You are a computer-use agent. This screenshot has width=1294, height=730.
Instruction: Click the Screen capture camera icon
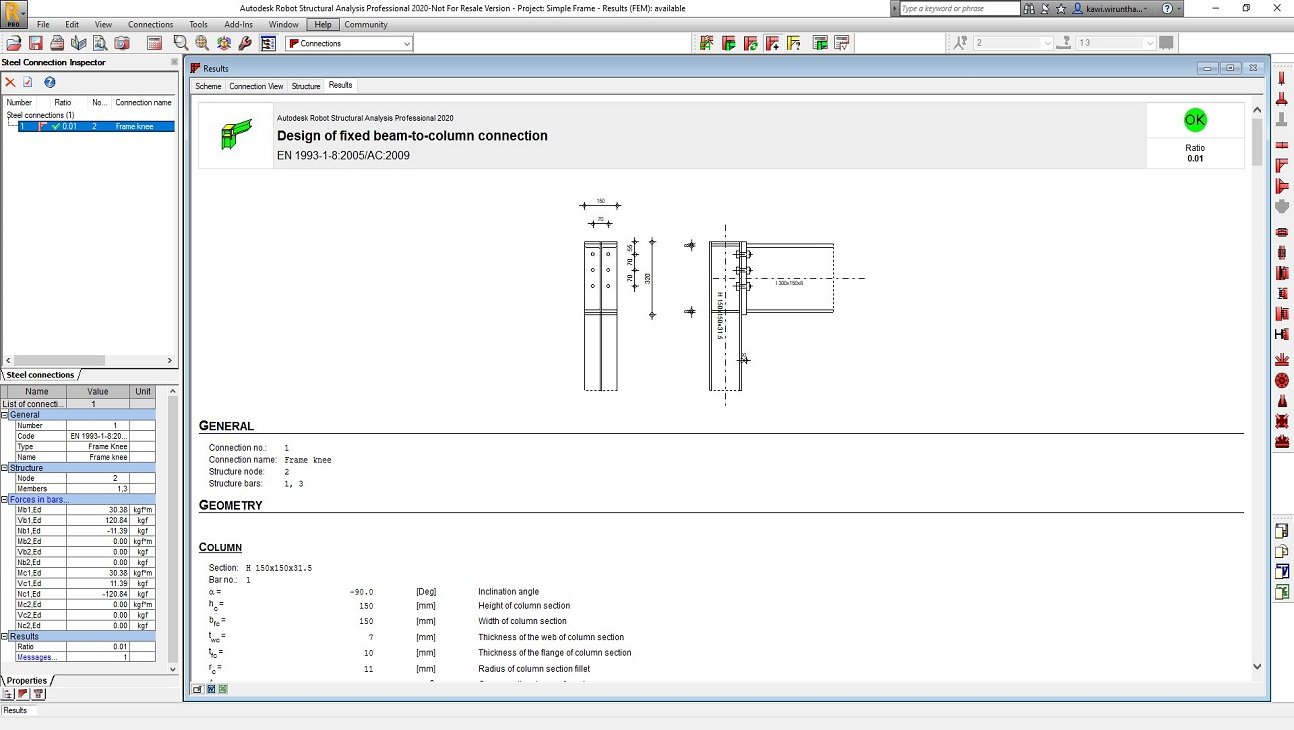121,43
